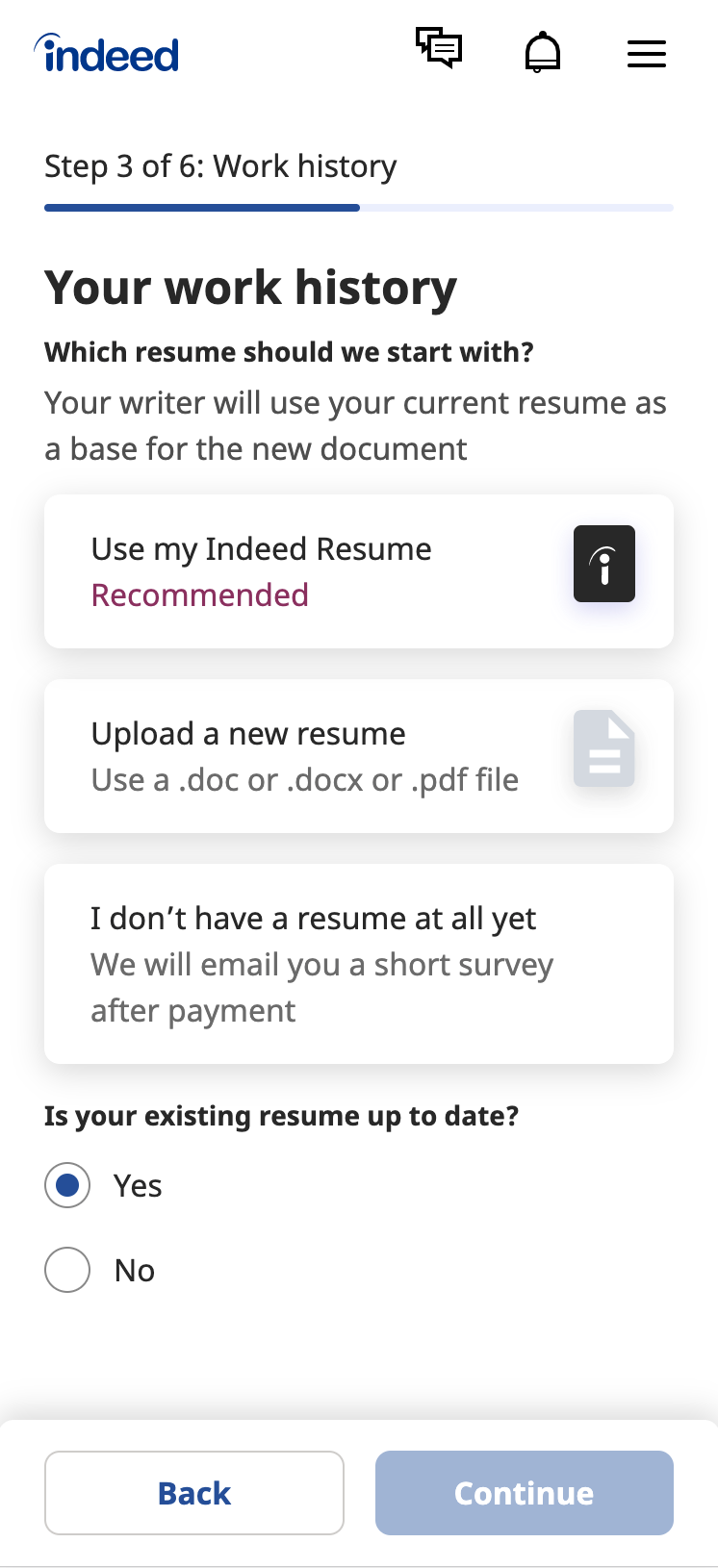Click the step progress bar
Image resolution: width=718 pixels, height=1568 pixels.
(358, 208)
